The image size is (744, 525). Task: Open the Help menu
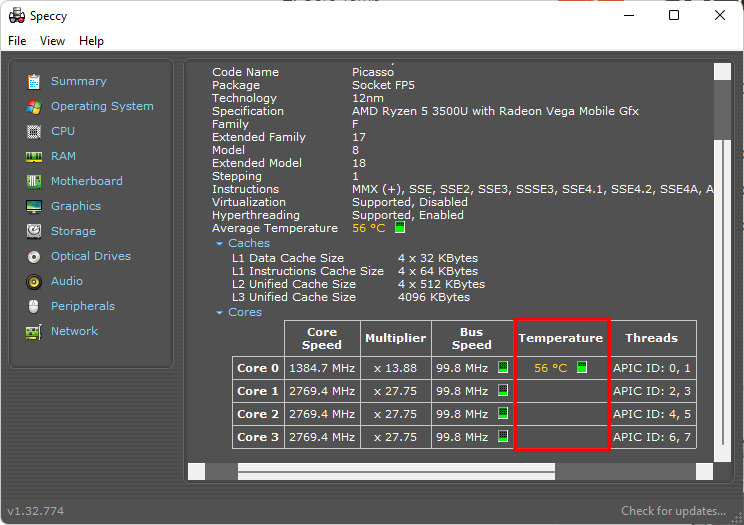pyautogui.click(x=91, y=41)
